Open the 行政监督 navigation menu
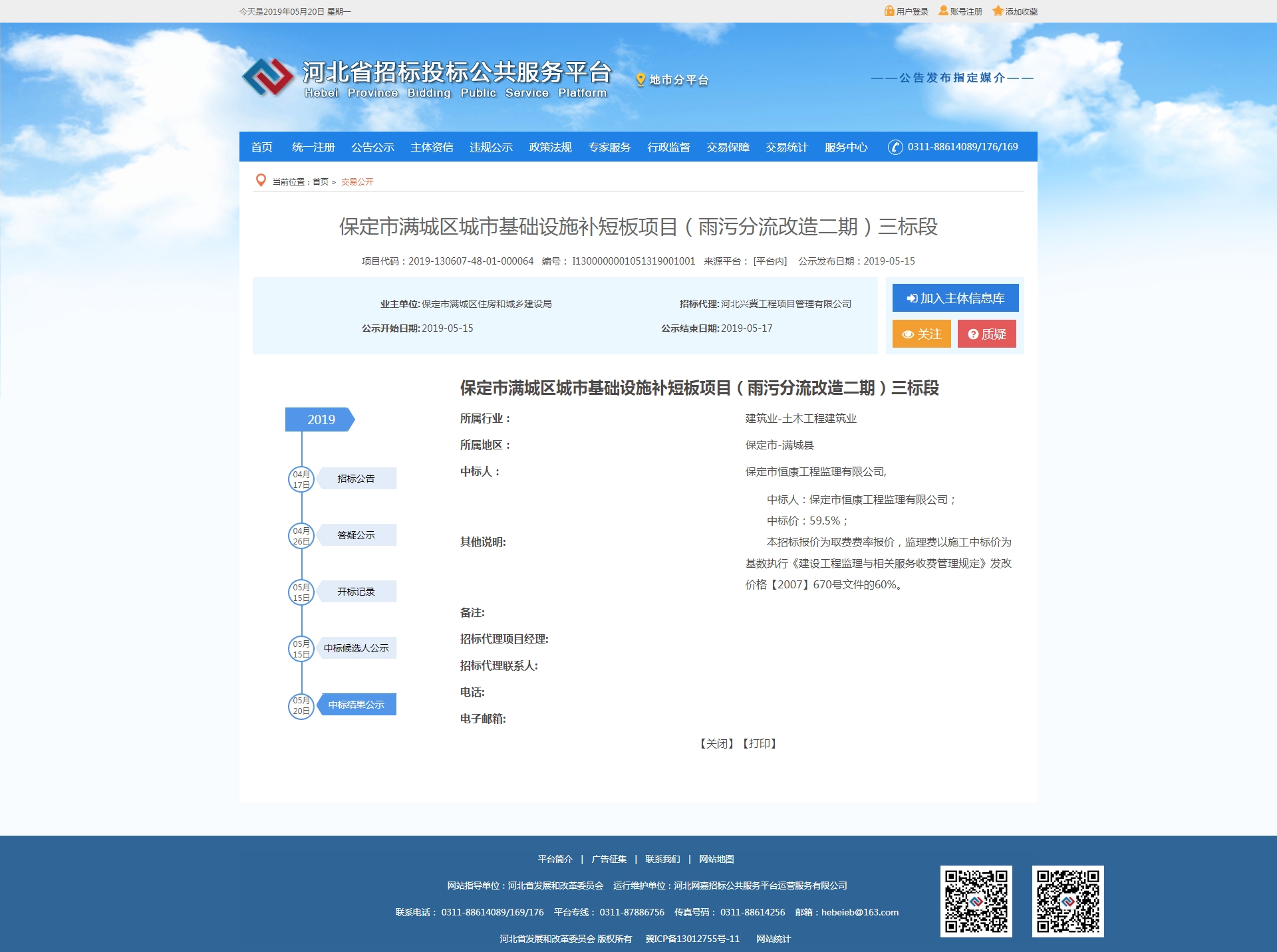 pos(668,147)
